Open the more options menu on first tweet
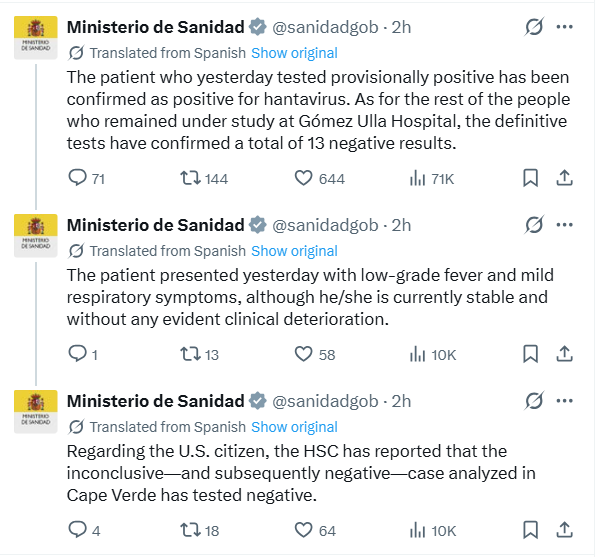 tap(564, 27)
